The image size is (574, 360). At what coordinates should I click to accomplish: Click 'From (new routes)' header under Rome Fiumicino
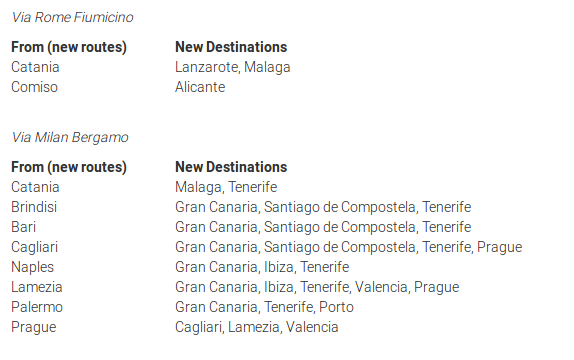click(69, 47)
